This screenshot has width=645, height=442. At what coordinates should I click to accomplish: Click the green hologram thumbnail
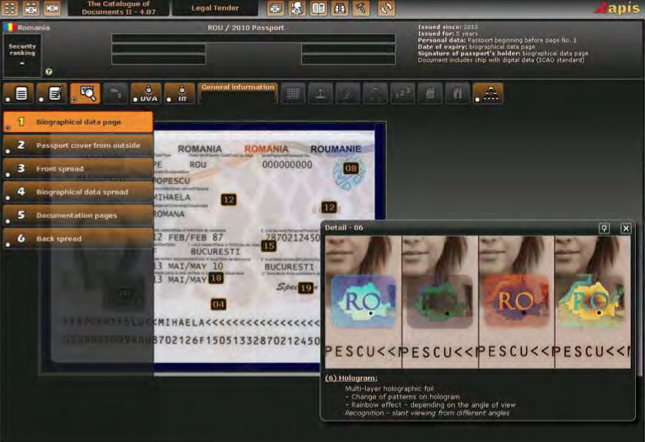pyautogui.click(x=440, y=302)
